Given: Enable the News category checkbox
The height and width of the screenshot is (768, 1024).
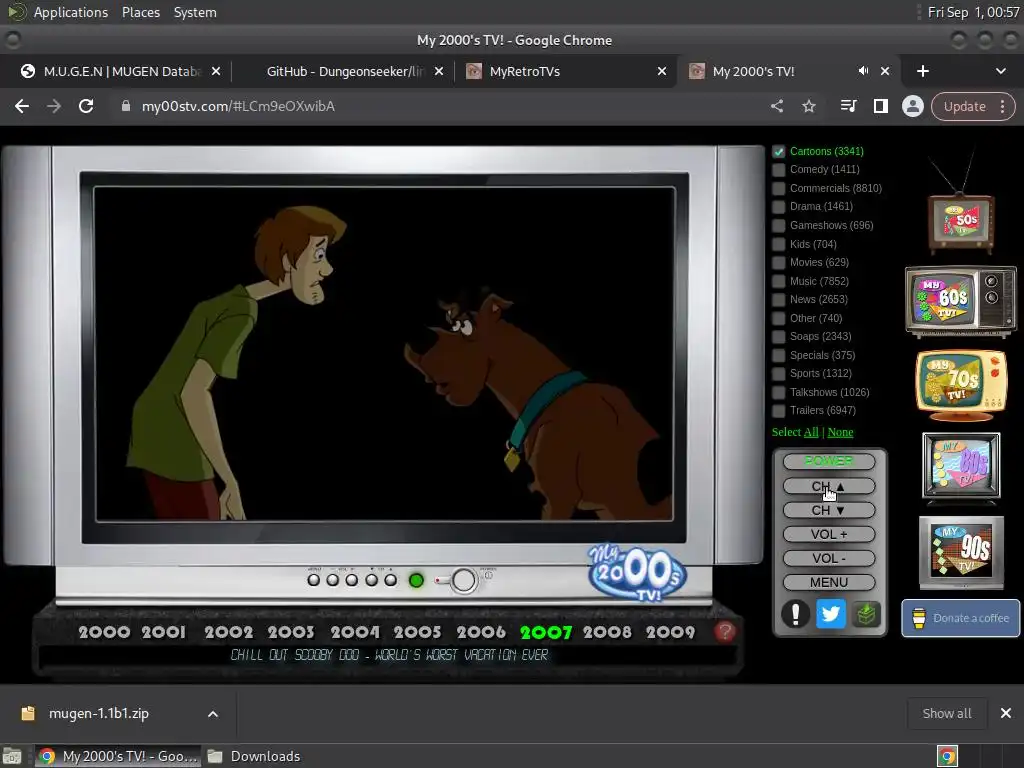Looking at the screenshot, I should (x=778, y=300).
